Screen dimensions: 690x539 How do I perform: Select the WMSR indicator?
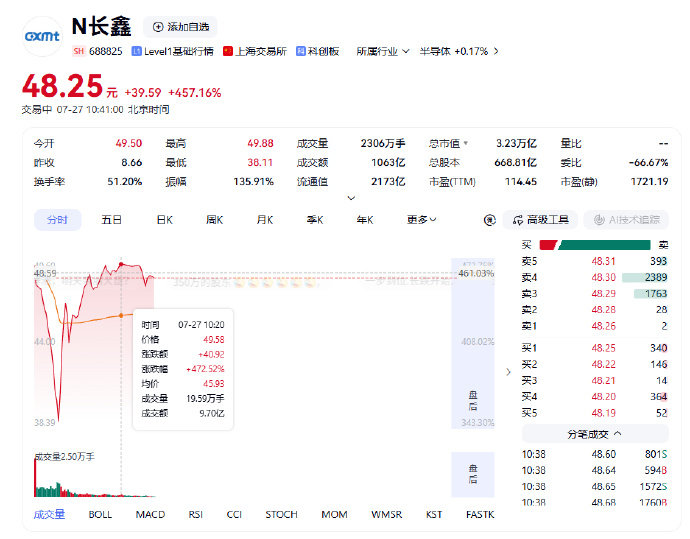pyautogui.click(x=387, y=514)
